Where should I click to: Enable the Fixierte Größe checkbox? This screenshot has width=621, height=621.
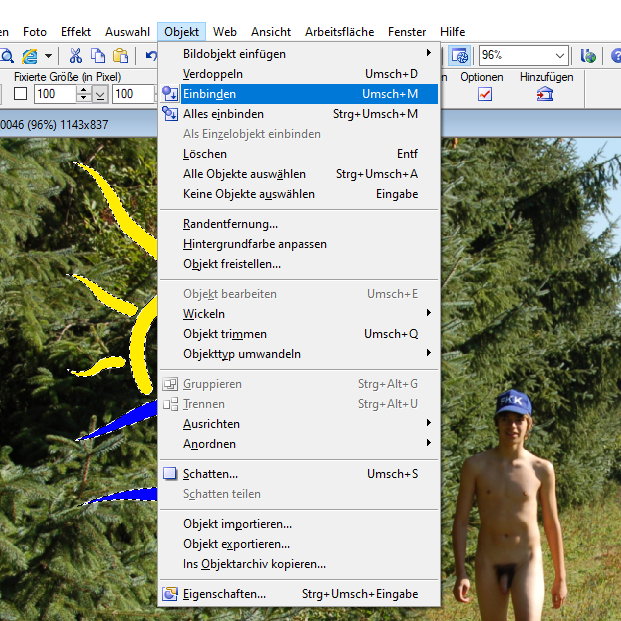21,94
